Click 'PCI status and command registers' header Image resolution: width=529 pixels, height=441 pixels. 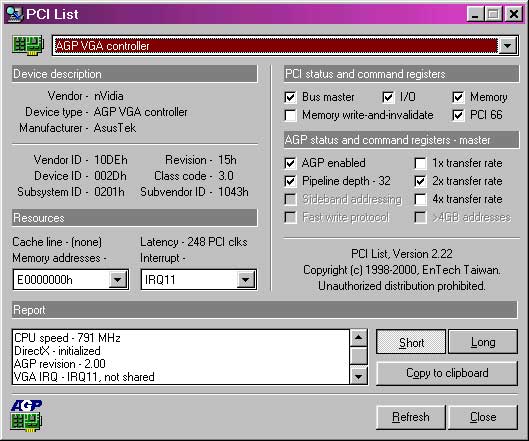pyautogui.click(x=401, y=74)
